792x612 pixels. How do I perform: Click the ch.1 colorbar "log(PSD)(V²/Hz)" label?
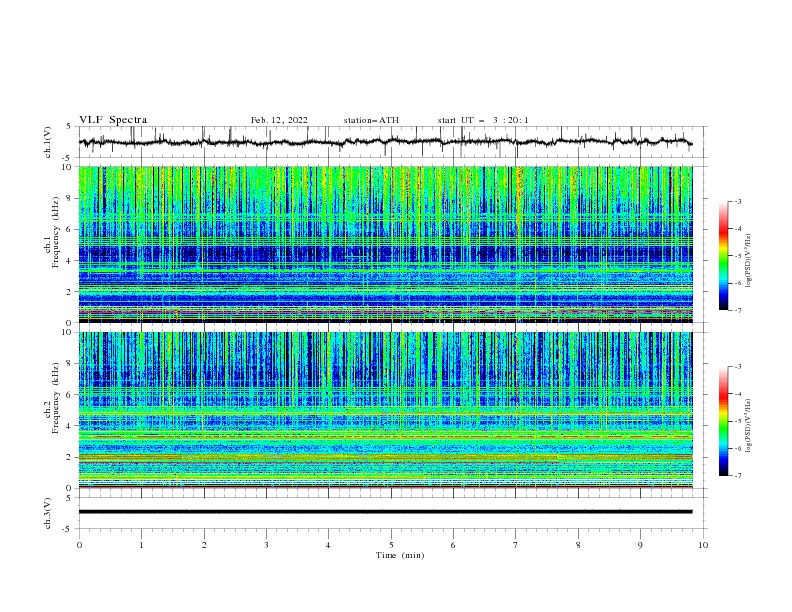(x=750, y=261)
